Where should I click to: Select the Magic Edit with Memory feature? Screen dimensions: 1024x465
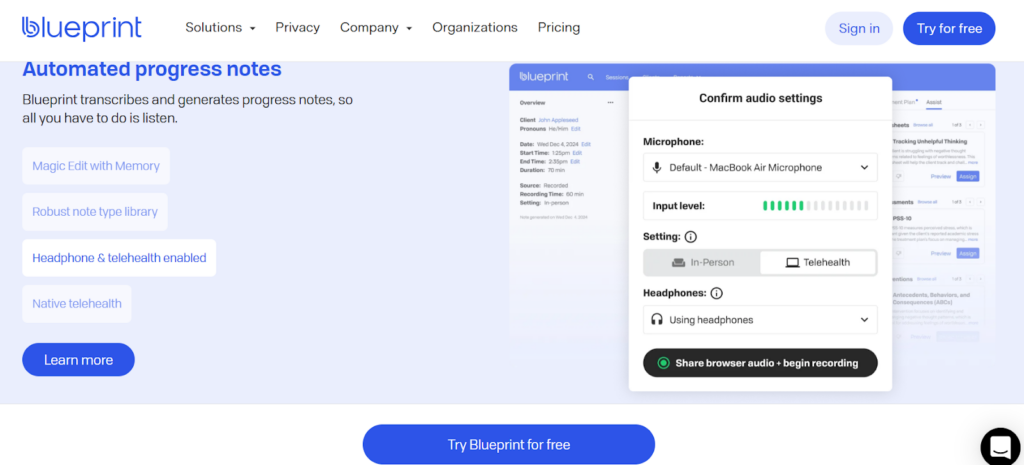(96, 166)
